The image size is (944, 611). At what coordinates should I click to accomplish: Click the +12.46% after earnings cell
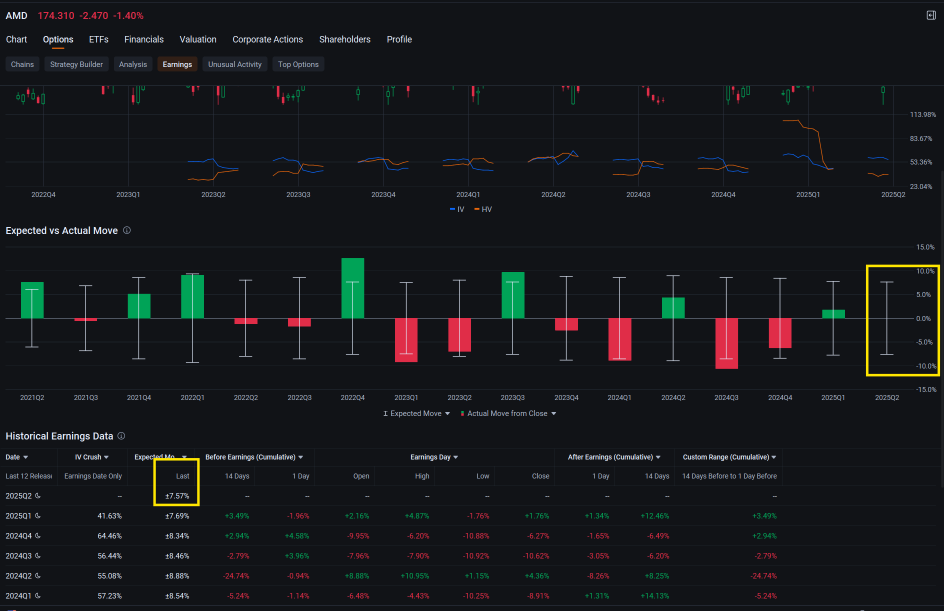pyautogui.click(x=655, y=516)
